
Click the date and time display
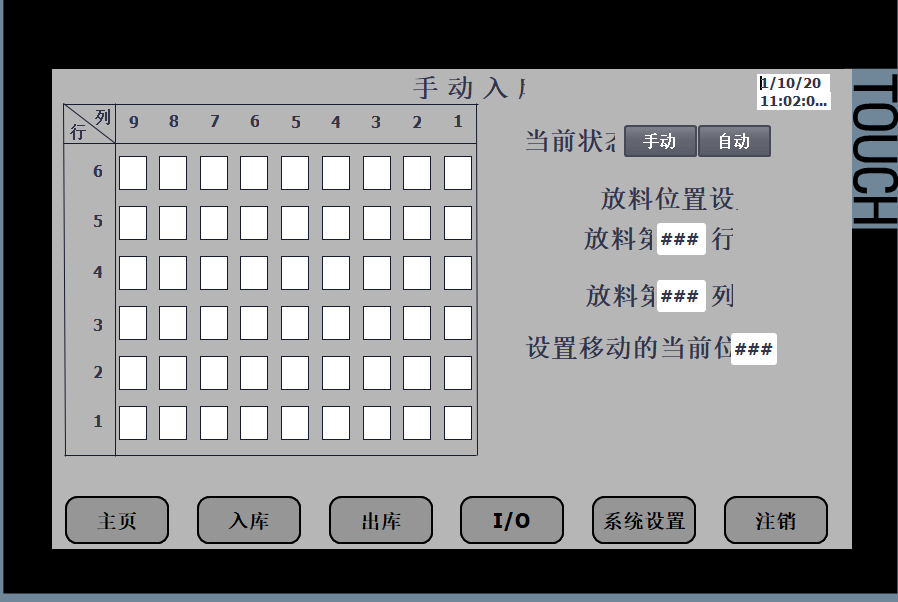794,92
